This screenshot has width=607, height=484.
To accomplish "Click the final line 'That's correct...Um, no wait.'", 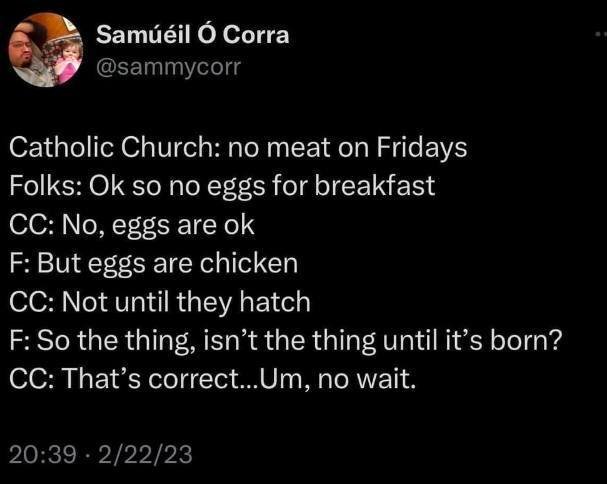I will click(212, 378).
